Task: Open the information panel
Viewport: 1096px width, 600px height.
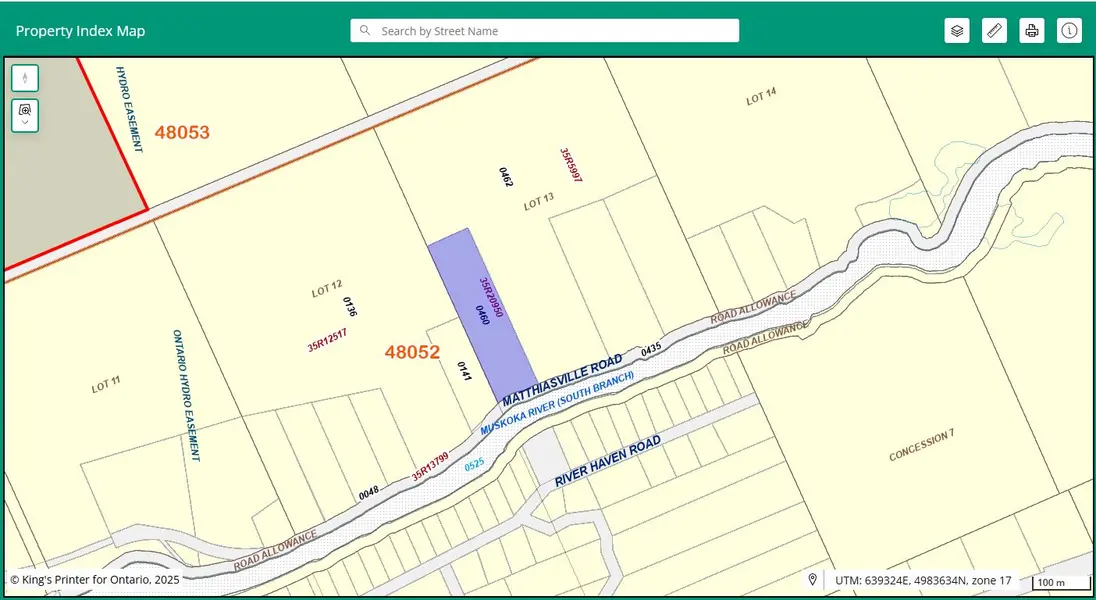Action: click(x=1069, y=31)
